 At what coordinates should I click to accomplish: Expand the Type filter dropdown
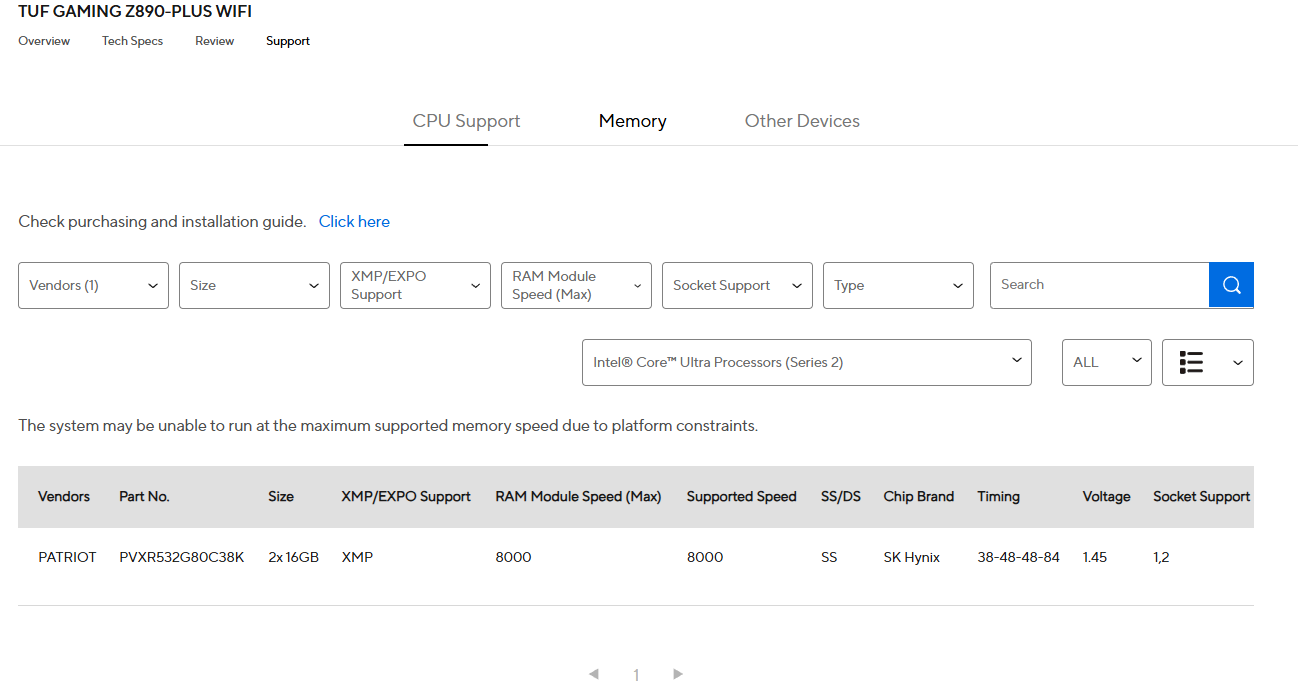click(898, 285)
